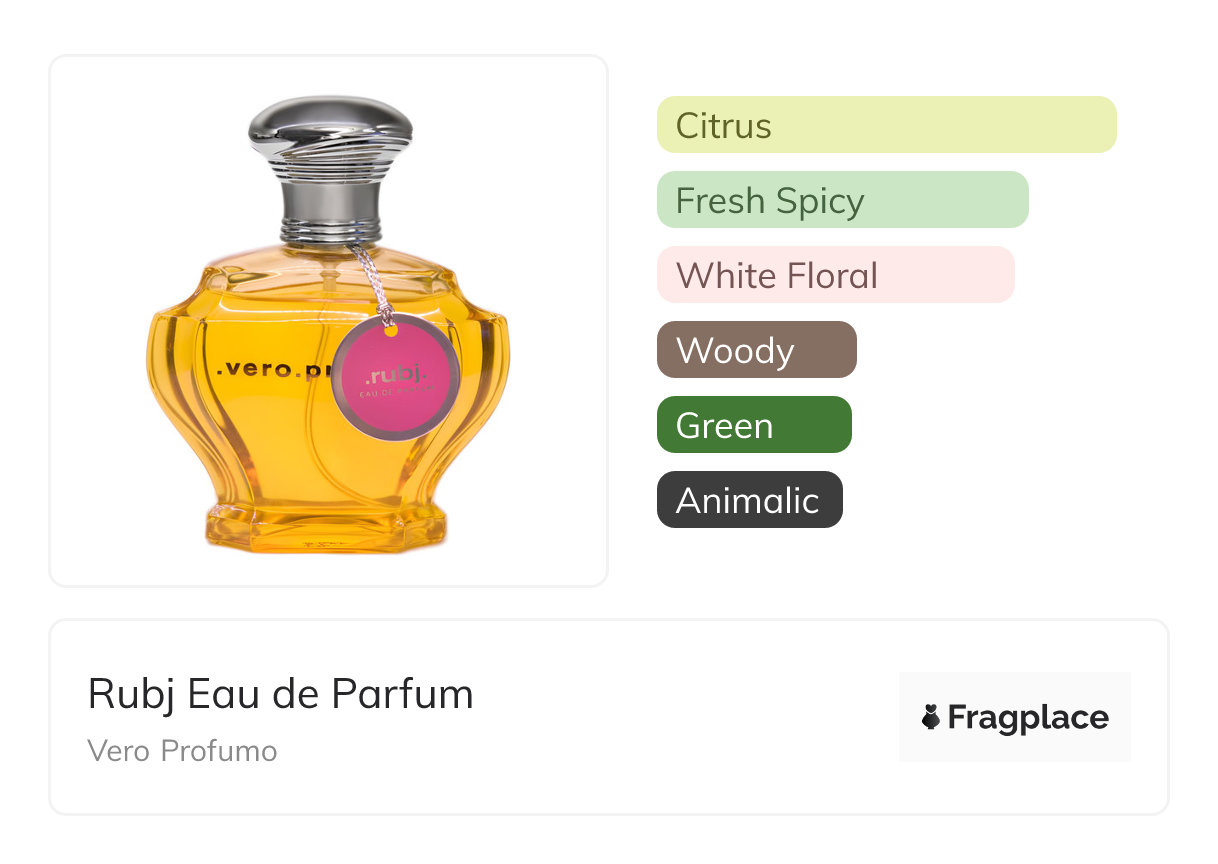
Task: Click the Fragplace logo
Action: 1015,717
